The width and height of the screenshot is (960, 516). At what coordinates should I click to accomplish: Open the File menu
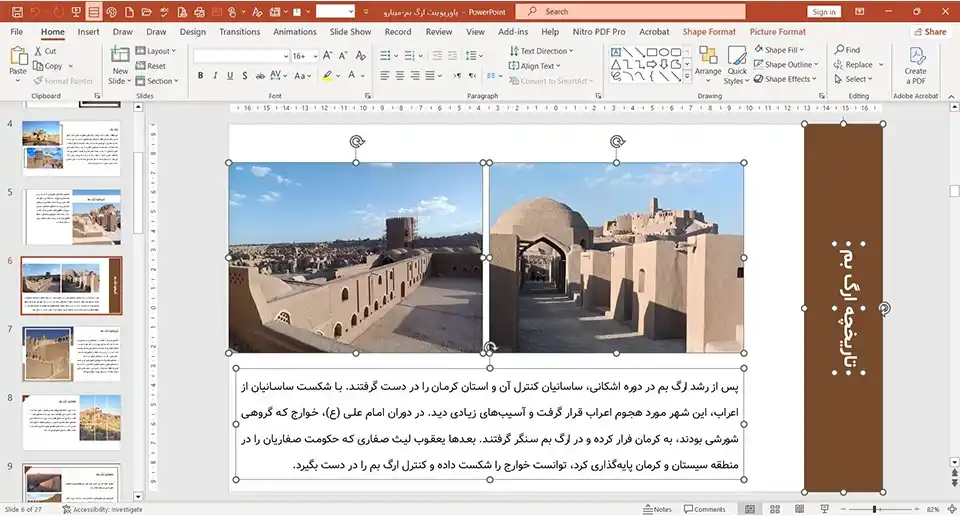(x=17, y=32)
